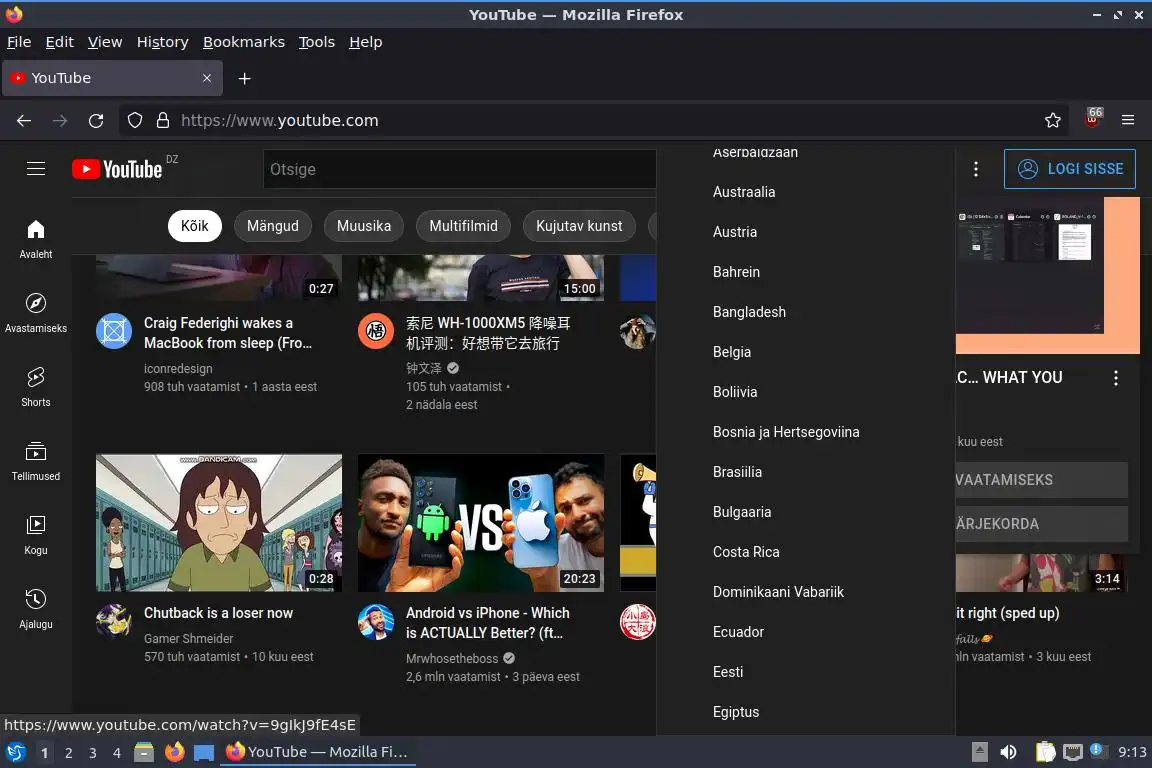Open the Tools menu
The image size is (1152, 768).
[x=317, y=43]
